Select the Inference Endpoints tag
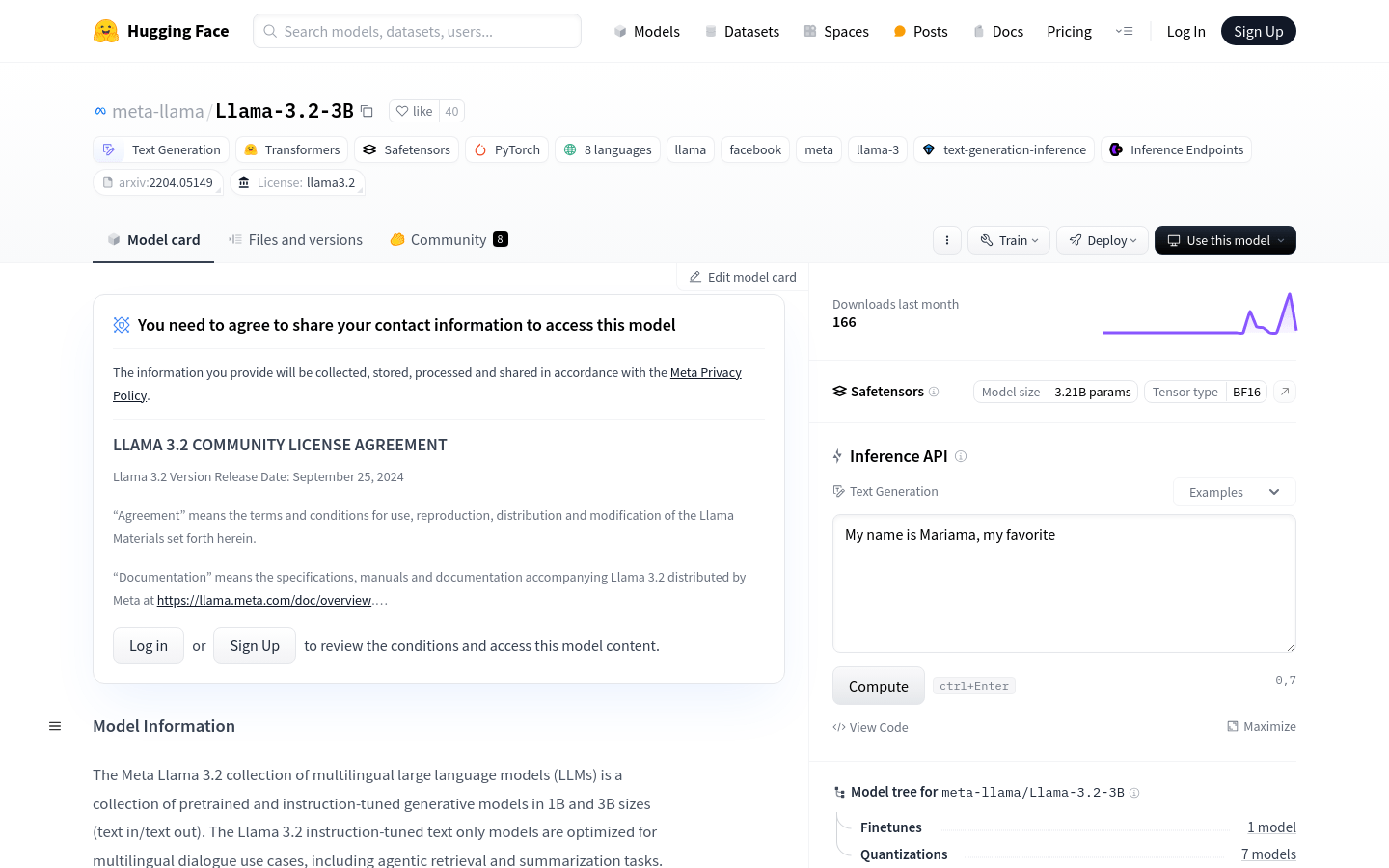The image size is (1389, 868). click(1176, 149)
